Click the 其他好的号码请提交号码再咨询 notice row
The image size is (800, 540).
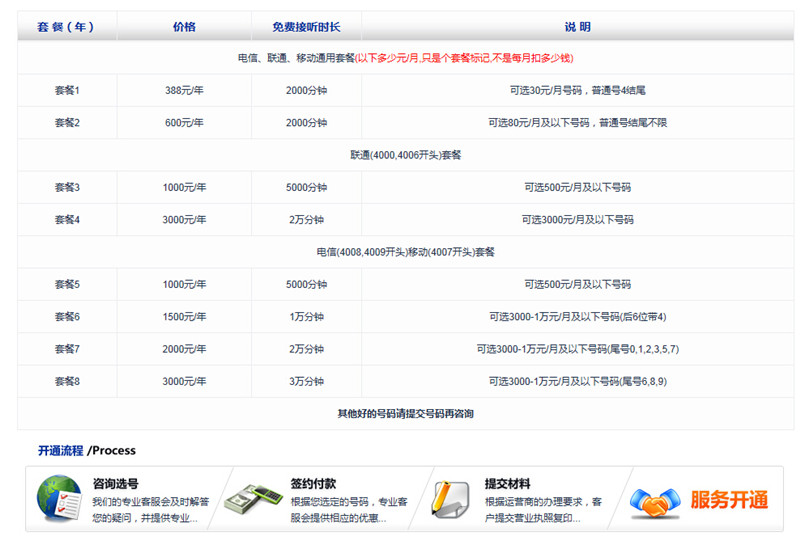click(x=405, y=413)
